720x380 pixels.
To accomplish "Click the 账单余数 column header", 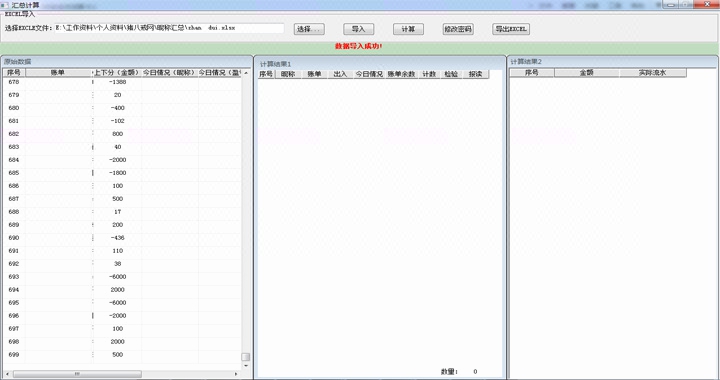I will point(401,74).
